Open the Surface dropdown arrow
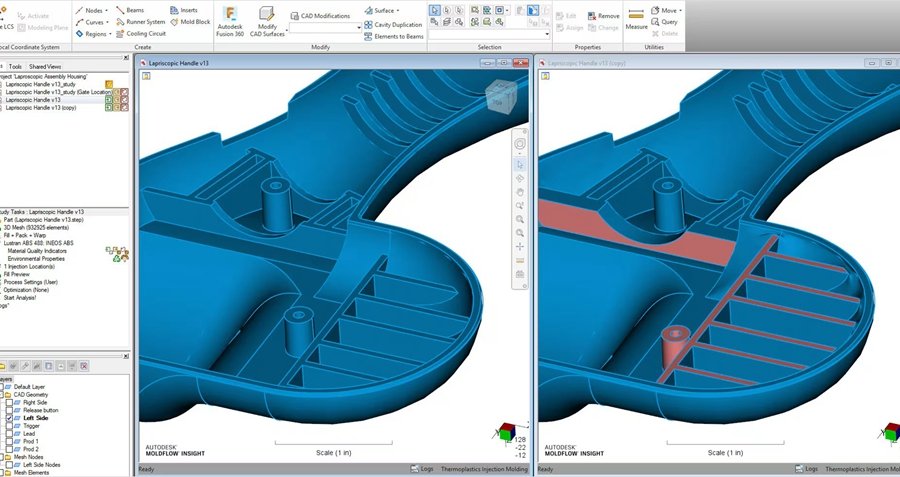The height and width of the screenshot is (477, 900). pos(398,10)
